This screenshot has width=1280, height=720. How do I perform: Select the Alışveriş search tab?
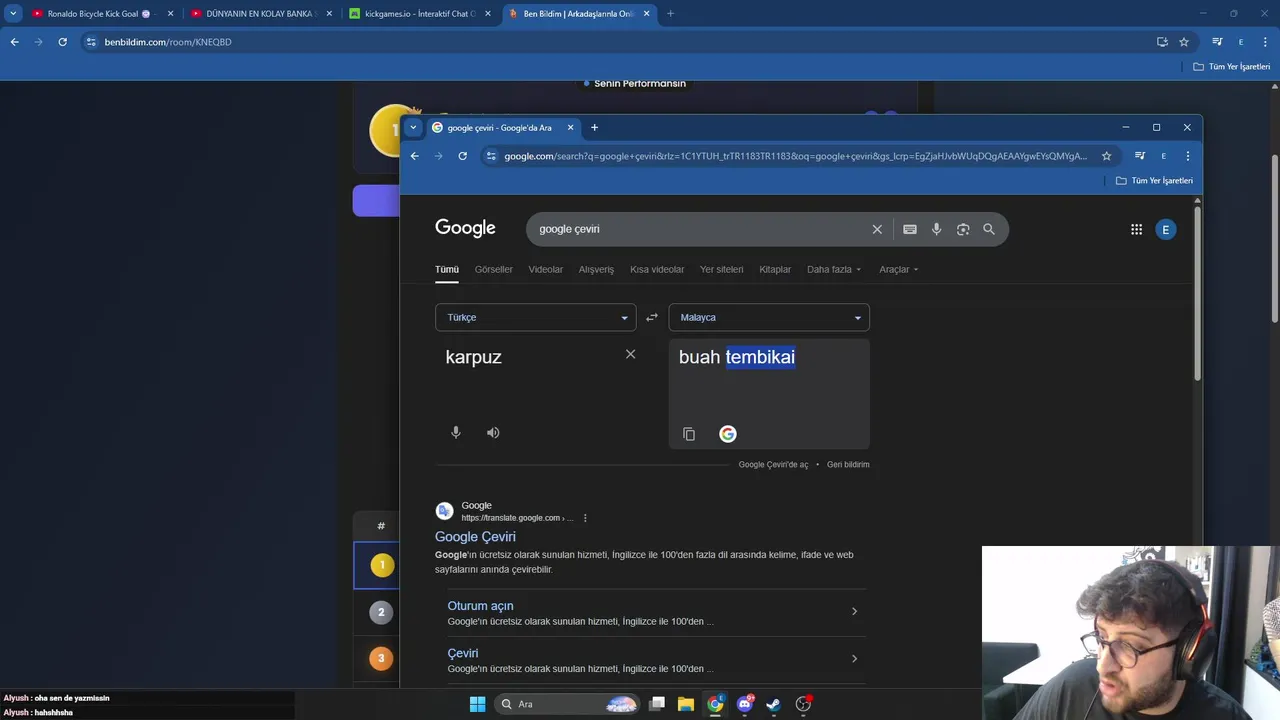[x=596, y=269]
